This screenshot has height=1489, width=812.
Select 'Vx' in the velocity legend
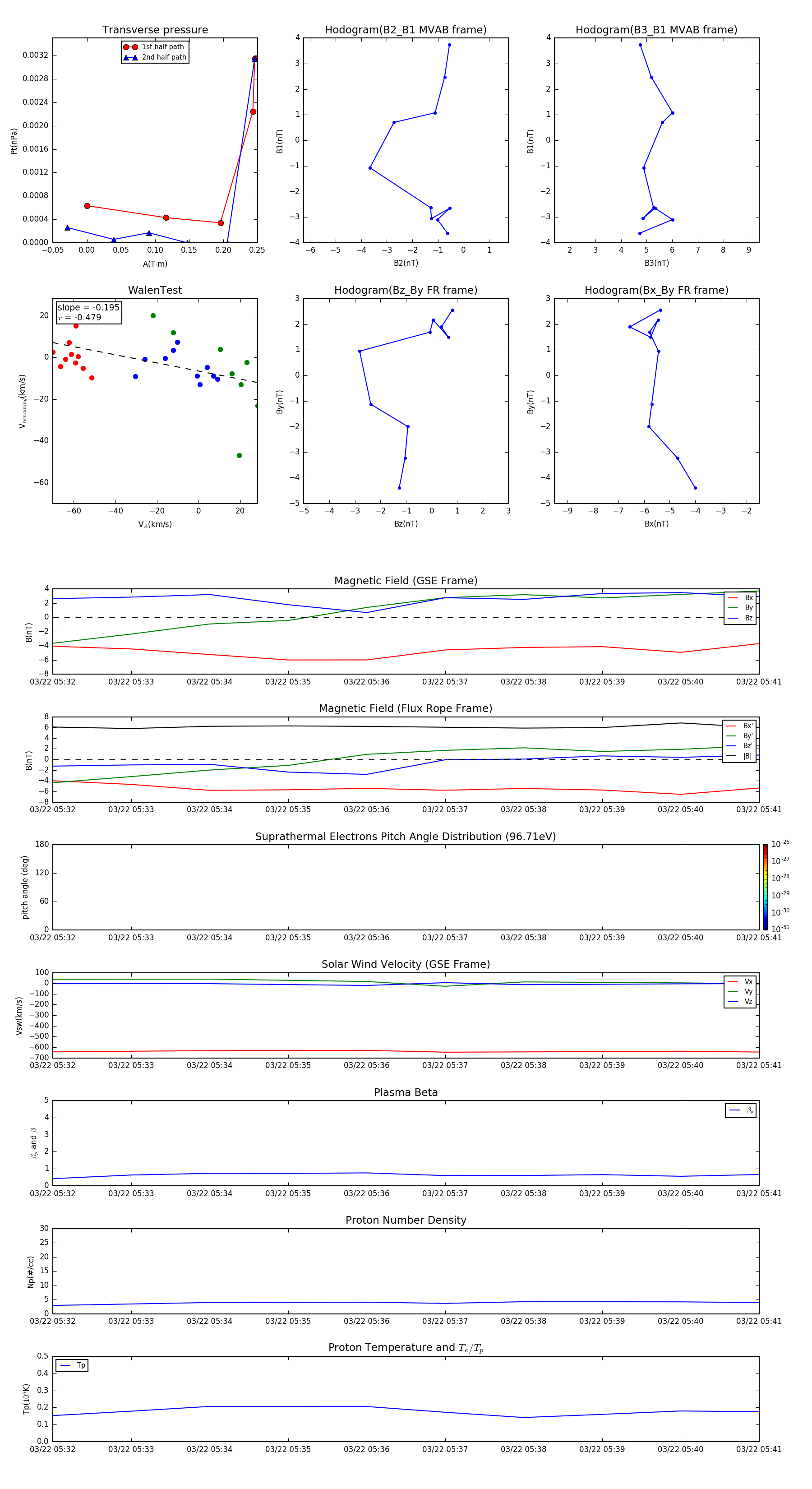tap(740, 982)
